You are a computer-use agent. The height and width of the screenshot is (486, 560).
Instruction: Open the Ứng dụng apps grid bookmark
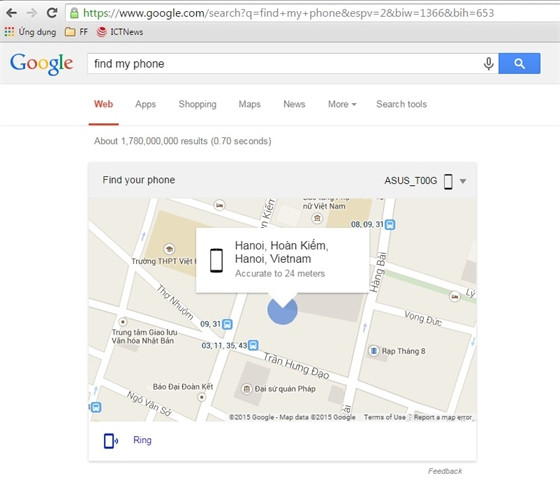tap(30, 32)
